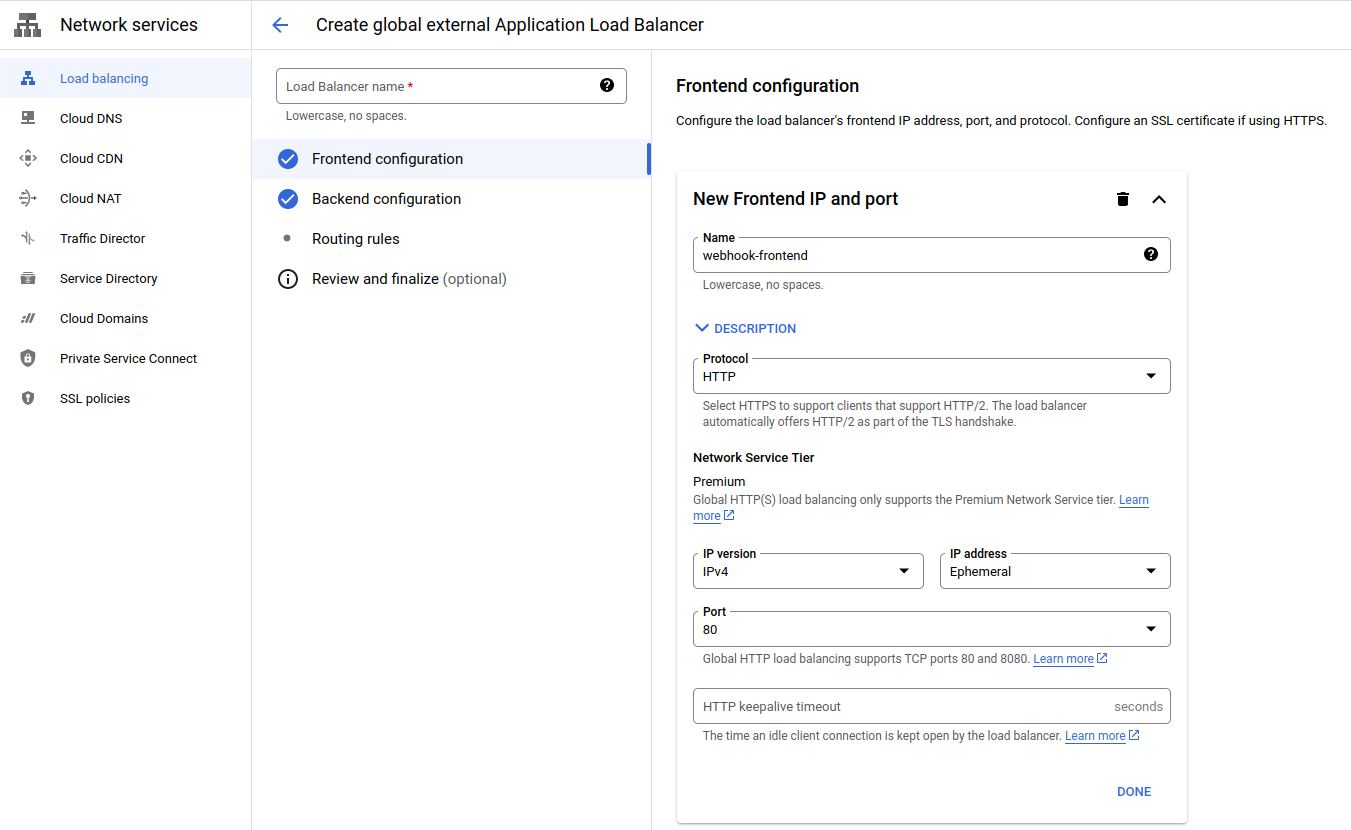Click the webhook-frontend Name field

[931, 255]
